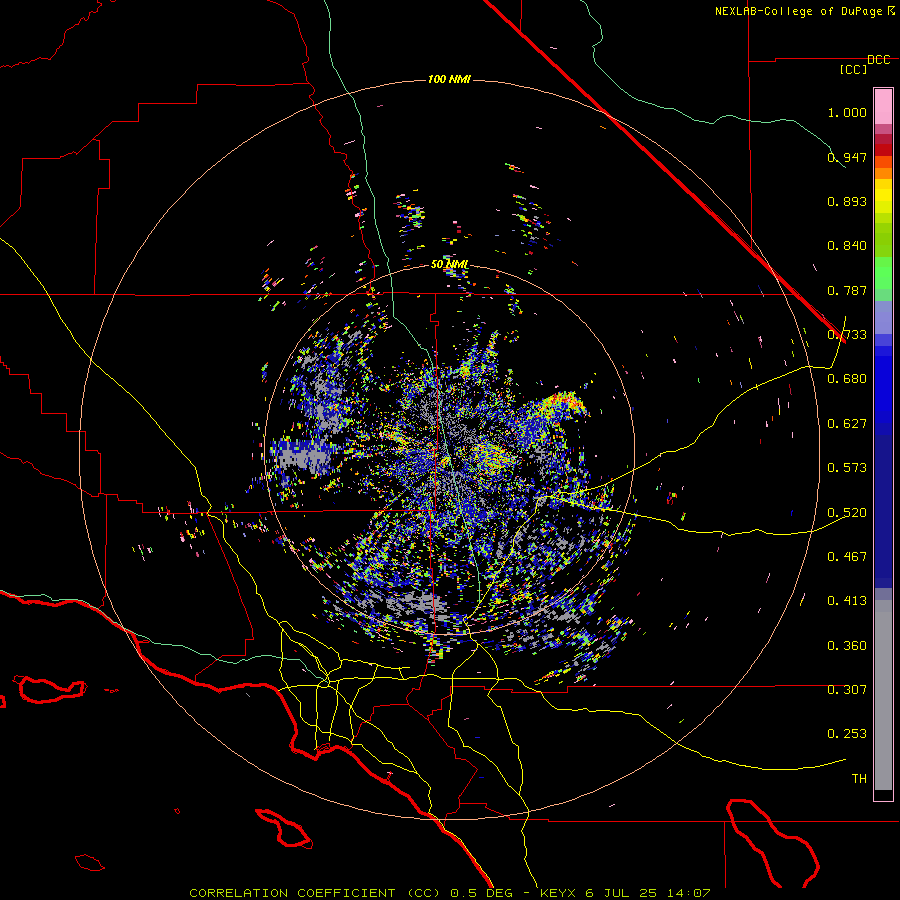The image size is (900, 900).
Task: Click the [CC] unit label
Action: pos(854,70)
